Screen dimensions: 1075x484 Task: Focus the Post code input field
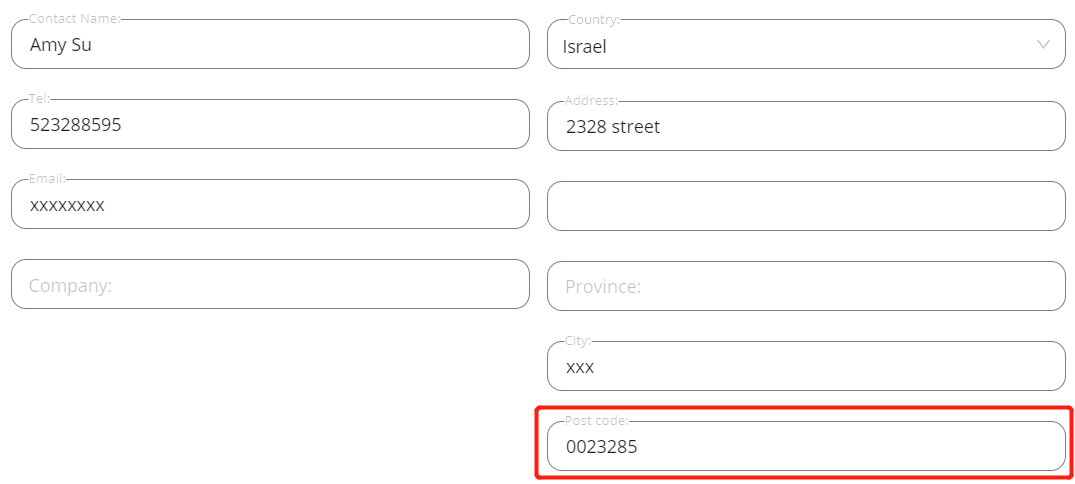click(x=806, y=446)
